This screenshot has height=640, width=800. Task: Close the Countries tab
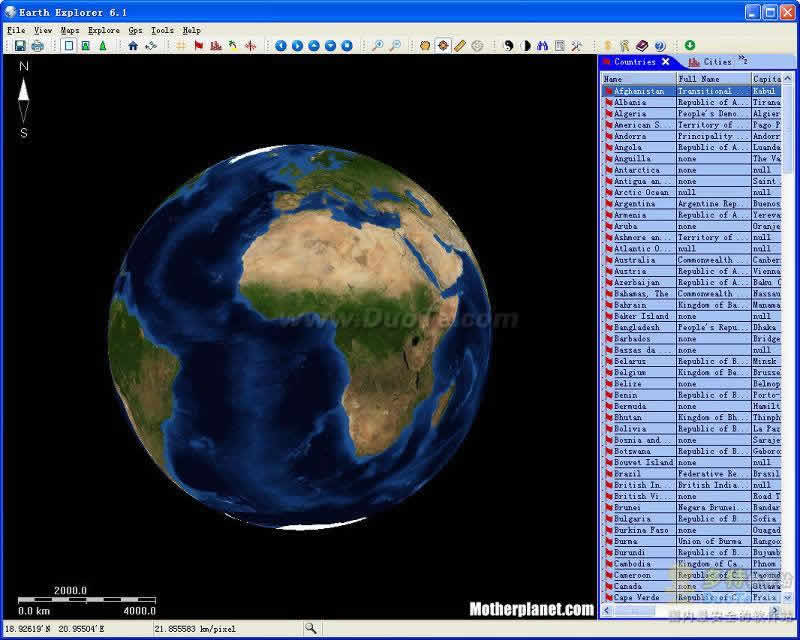[665, 62]
